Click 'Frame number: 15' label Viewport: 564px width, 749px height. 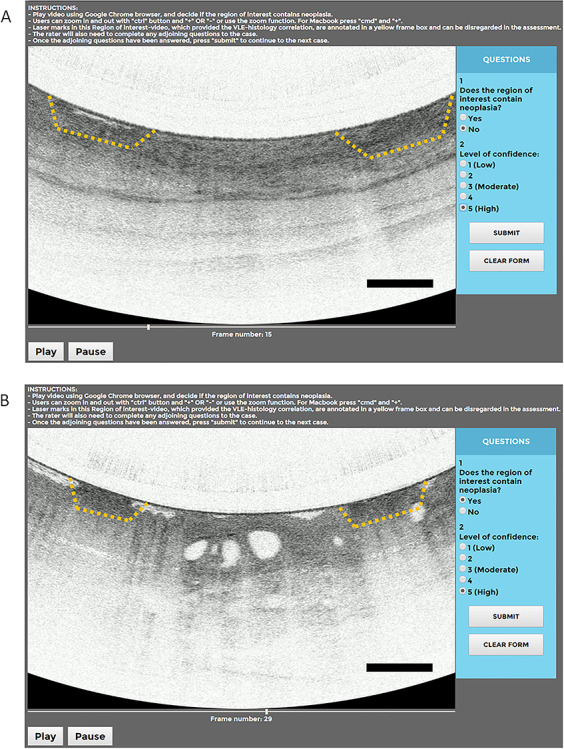tap(242, 334)
